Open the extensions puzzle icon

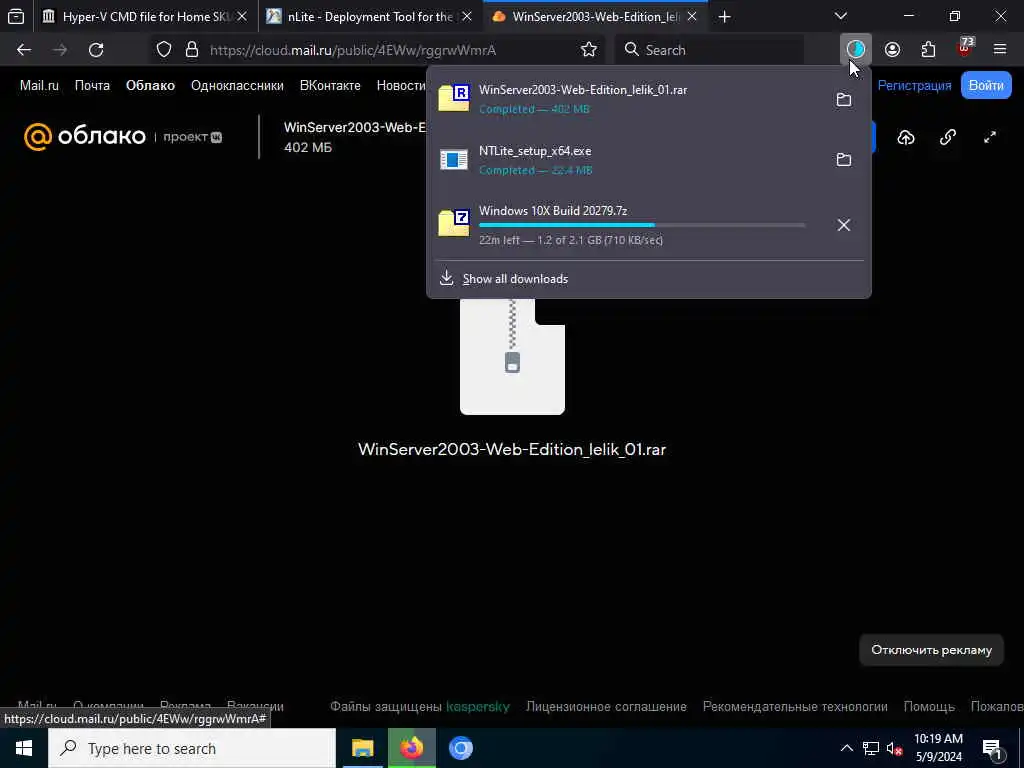click(x=928, y=50)
